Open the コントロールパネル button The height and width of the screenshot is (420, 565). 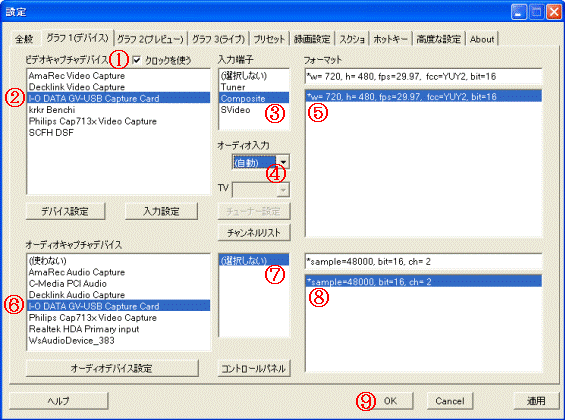254,368
